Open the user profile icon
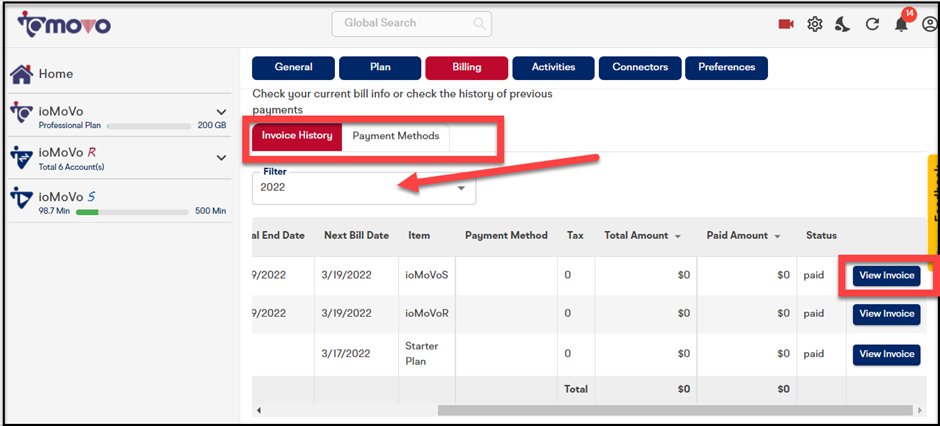 coord(930,24)
